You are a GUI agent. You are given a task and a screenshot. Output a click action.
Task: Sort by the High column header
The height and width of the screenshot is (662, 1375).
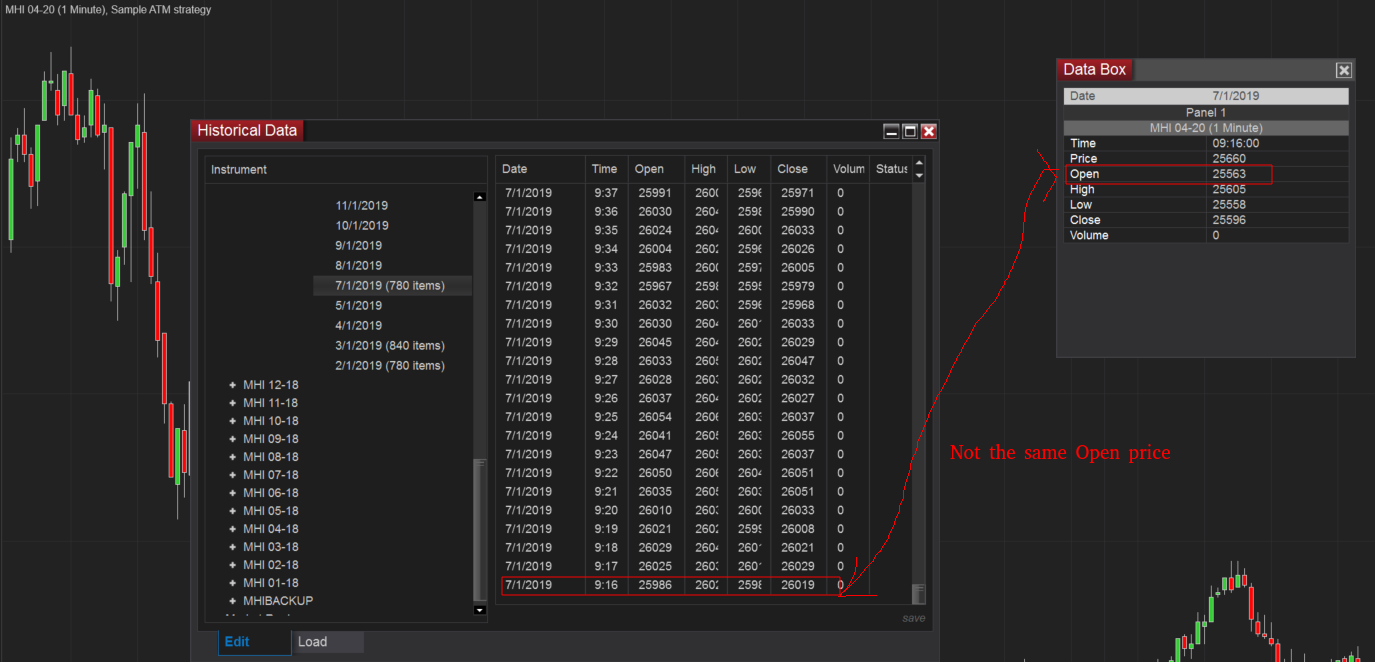click(705, 169)
